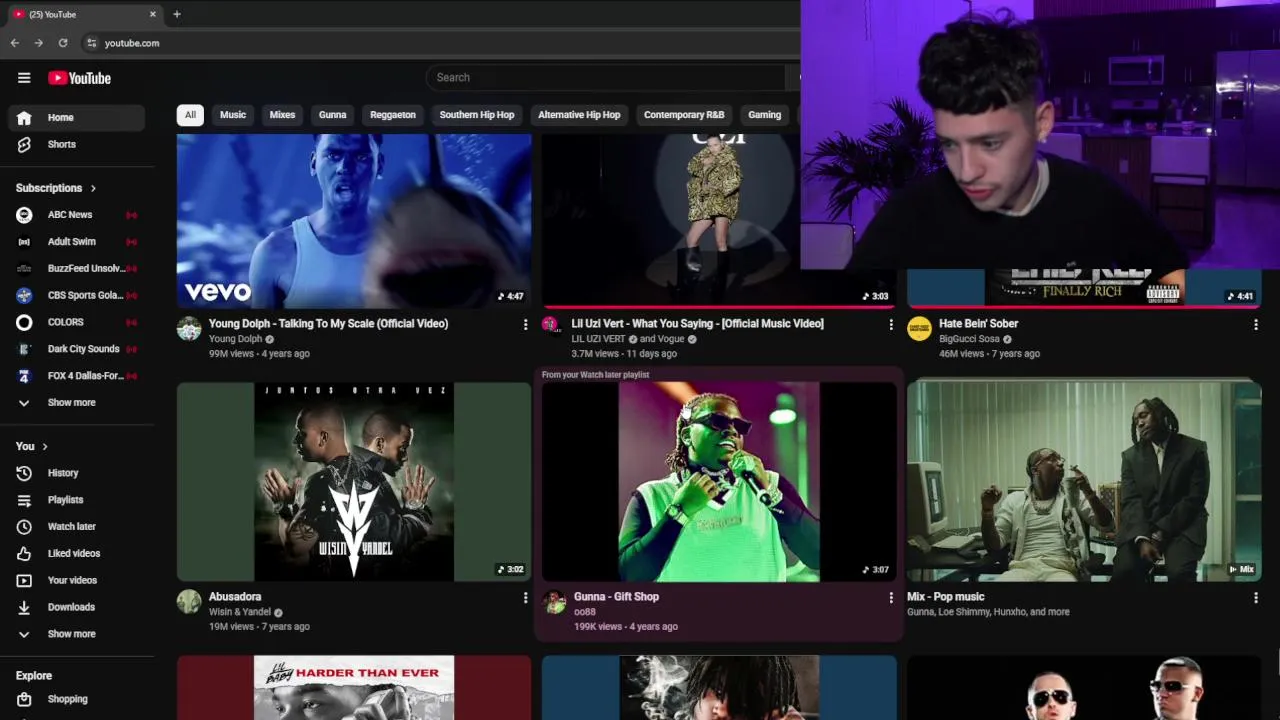Image resolution: width=1280 pixels, height=720 pixels.
Task: Open Shorts in the sidebar
Action: 77,144
